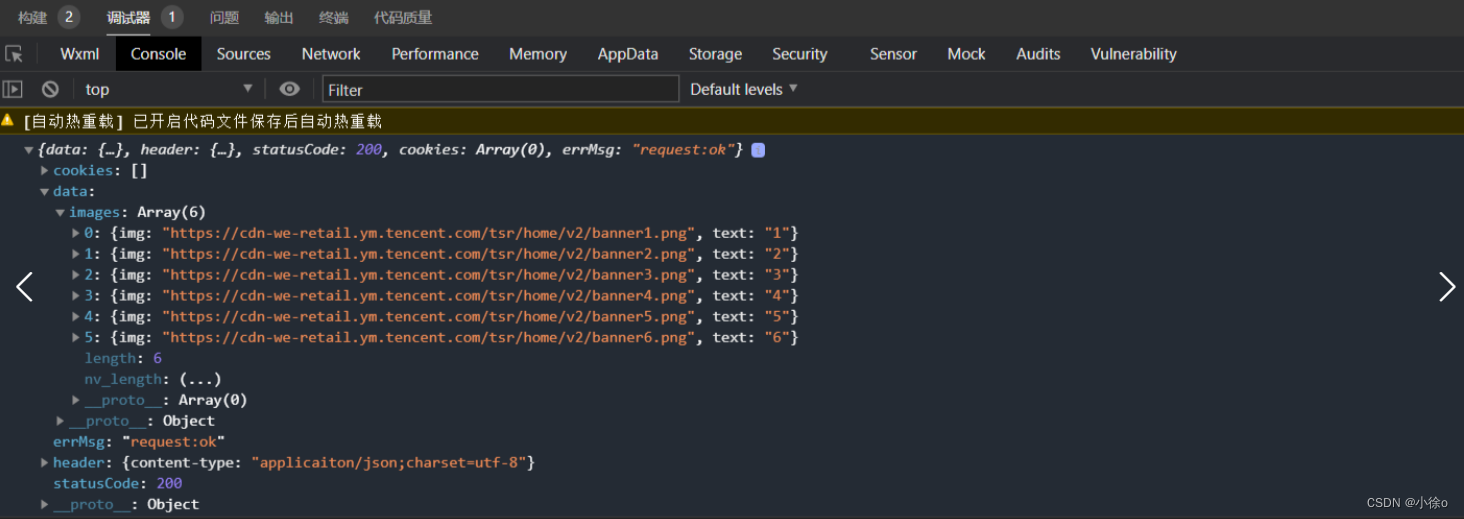Open the AppData tab
The height and width of the screenshot is (519, 1464).
[x=628, y=54]
